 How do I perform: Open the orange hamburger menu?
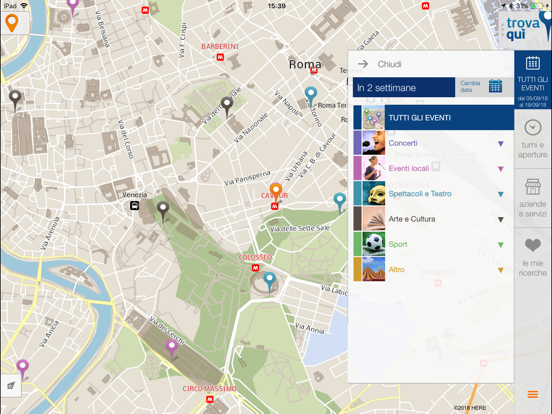(x=533, y=395)
